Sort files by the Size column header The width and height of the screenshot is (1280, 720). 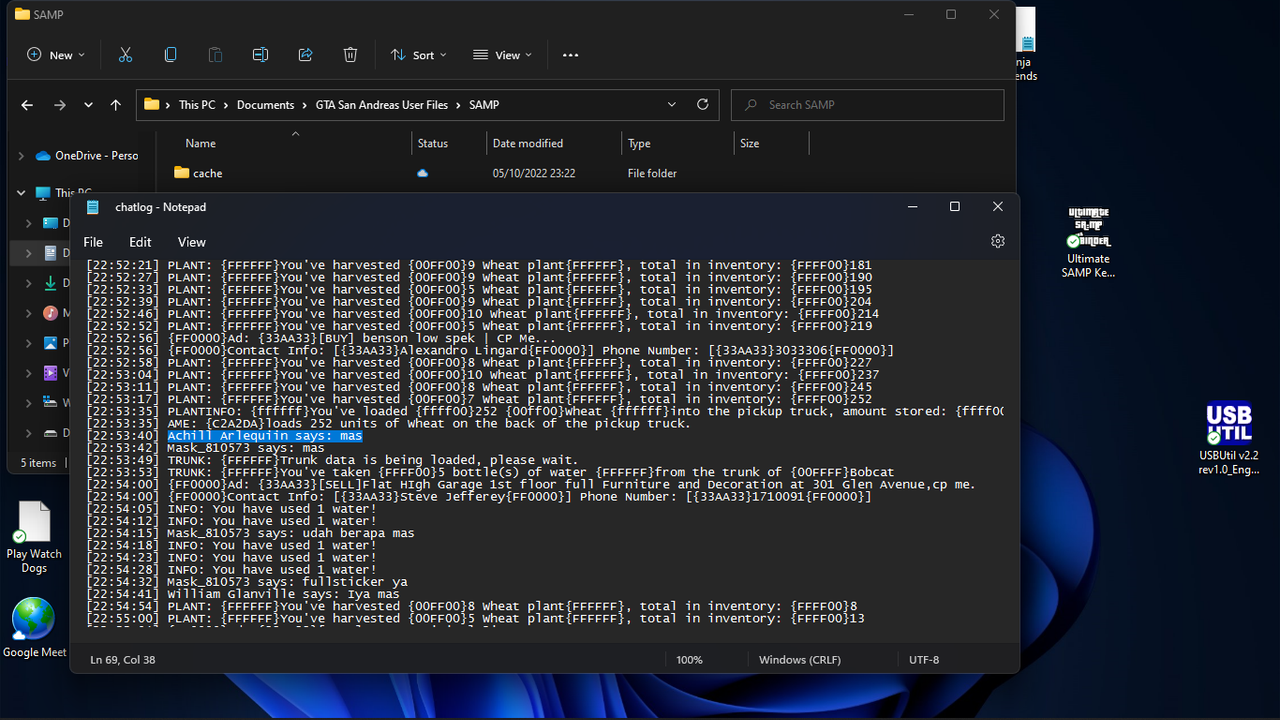[749, 144]
